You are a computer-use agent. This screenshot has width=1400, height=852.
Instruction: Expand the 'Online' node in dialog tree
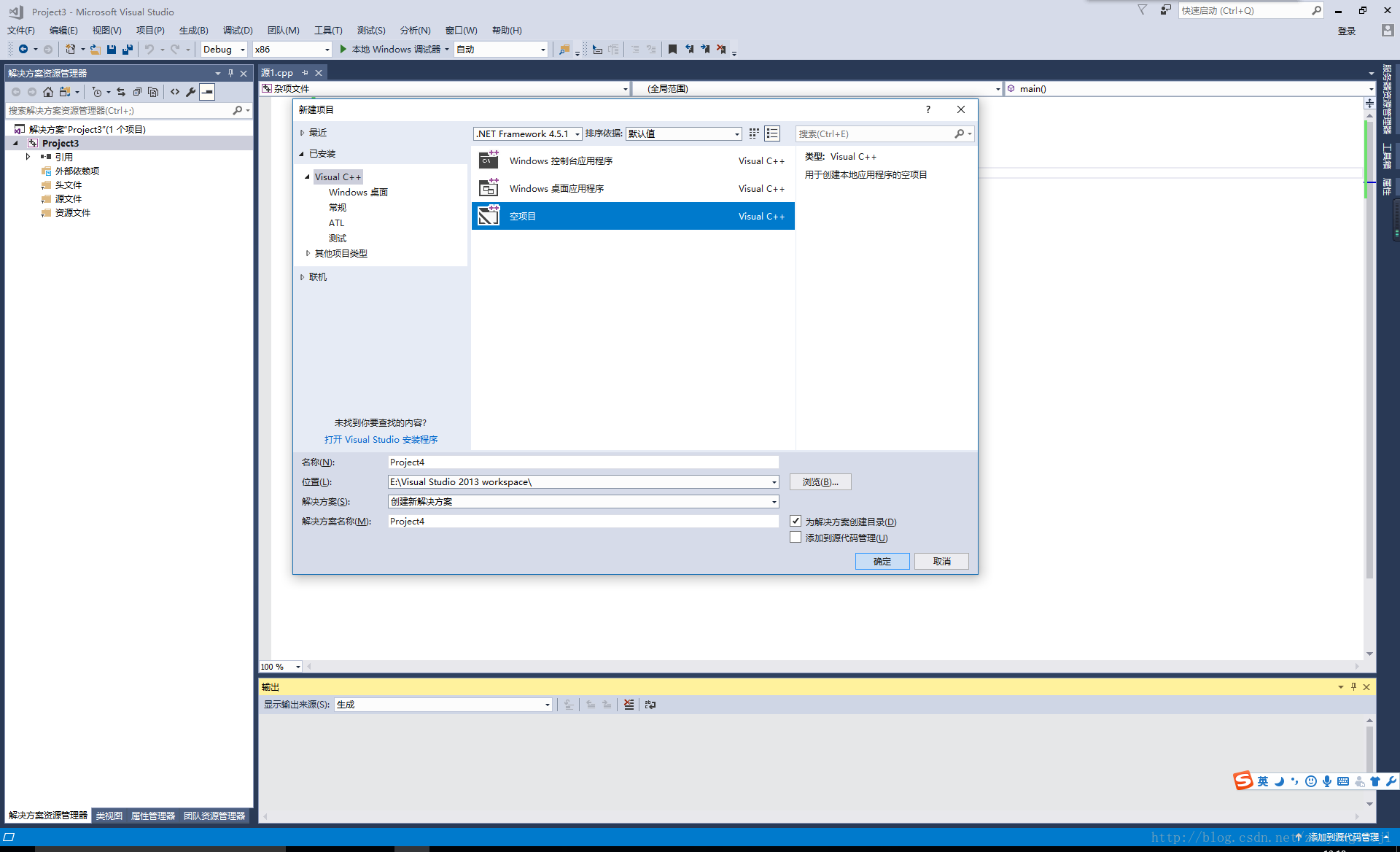pyautogui.click(x=303, y=277)
